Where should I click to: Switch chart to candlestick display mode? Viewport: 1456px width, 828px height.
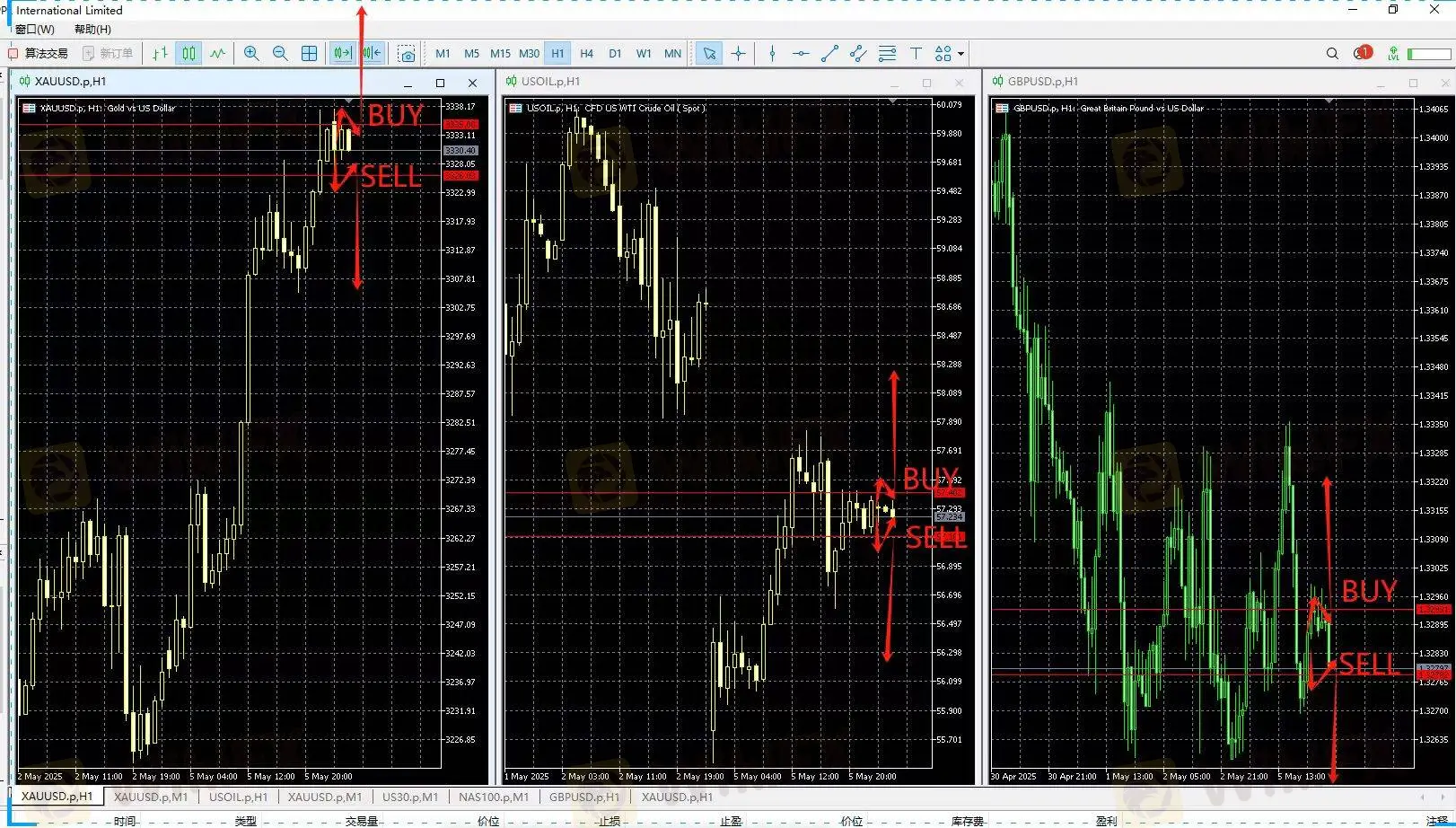pos(189,54)
